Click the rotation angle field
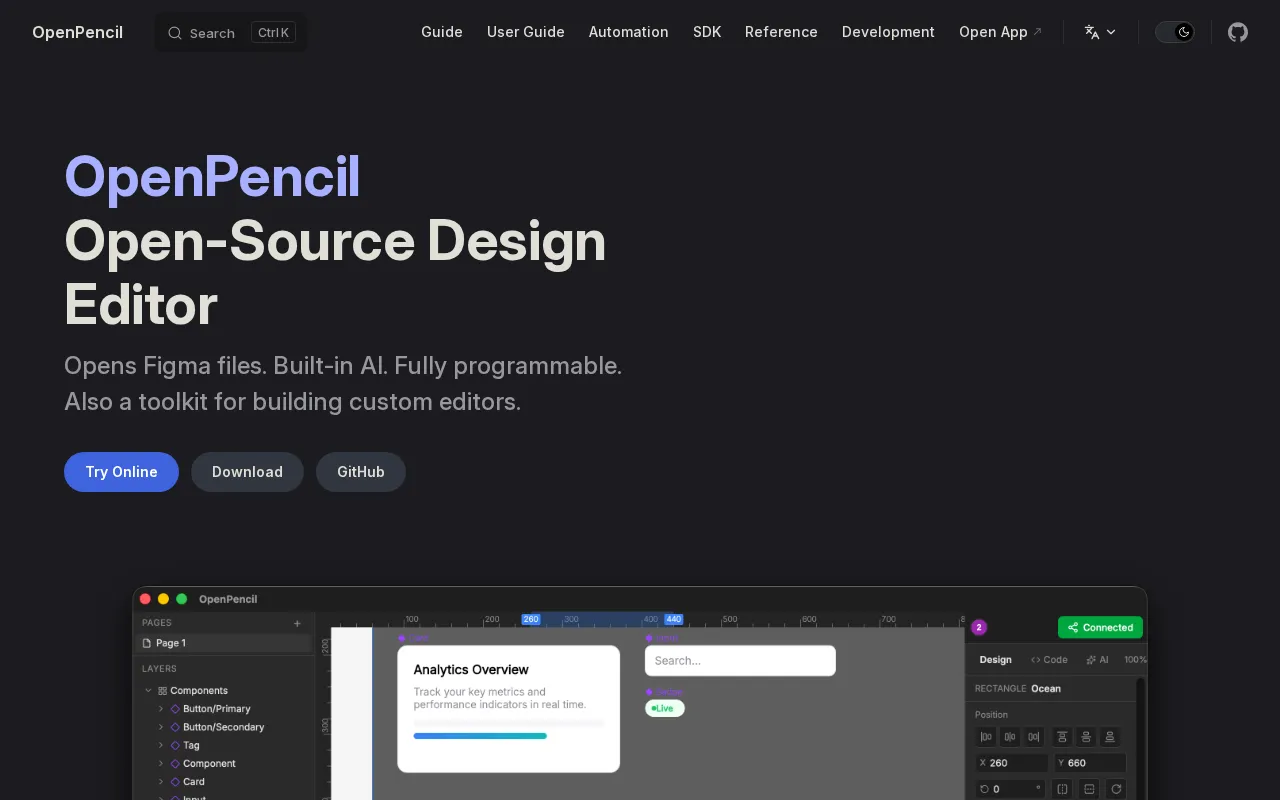Image resolution: width=1280 pixels, height=800 pixels. pos(1012,789)
